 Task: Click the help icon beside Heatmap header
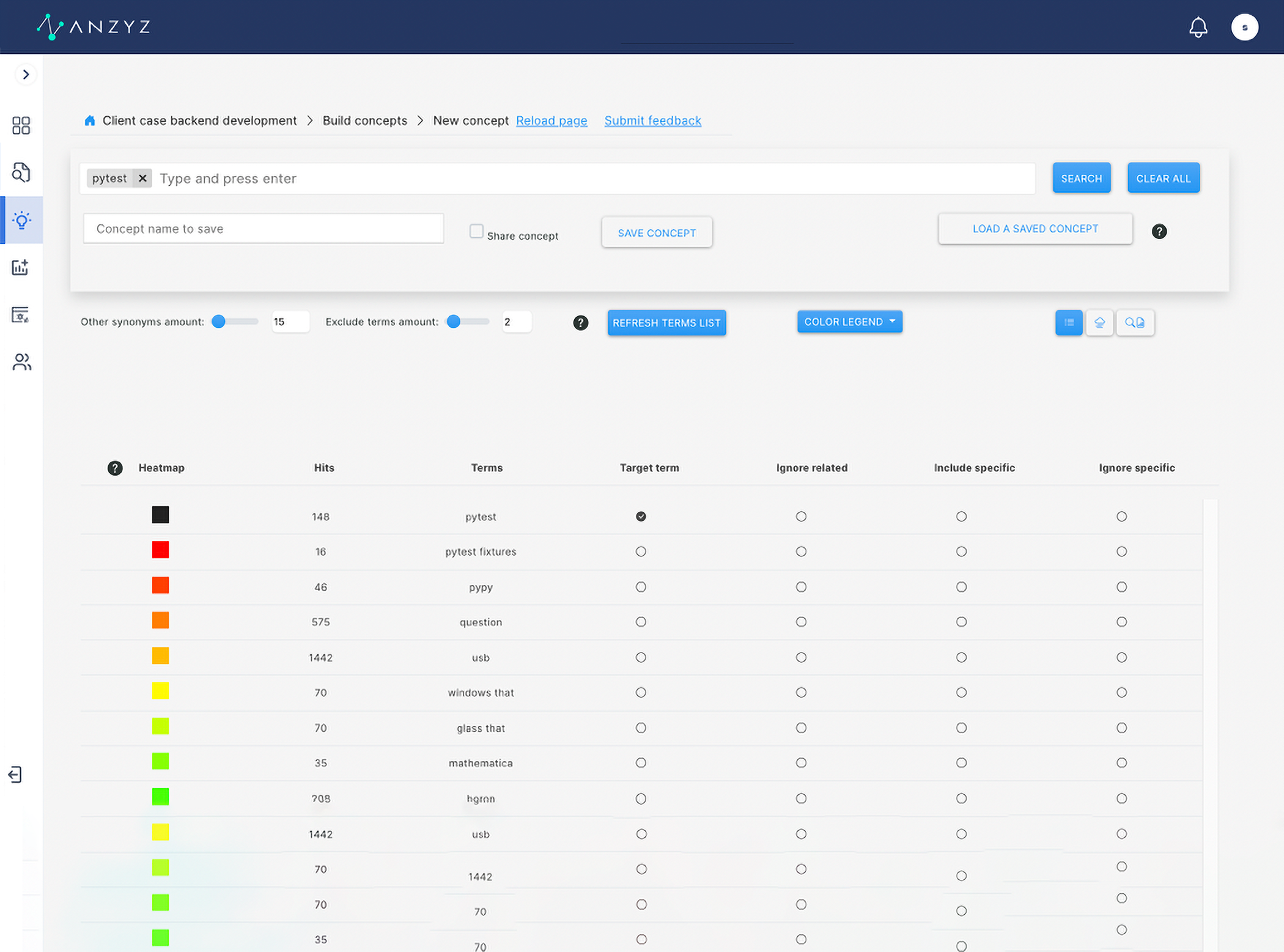[115, 468]
